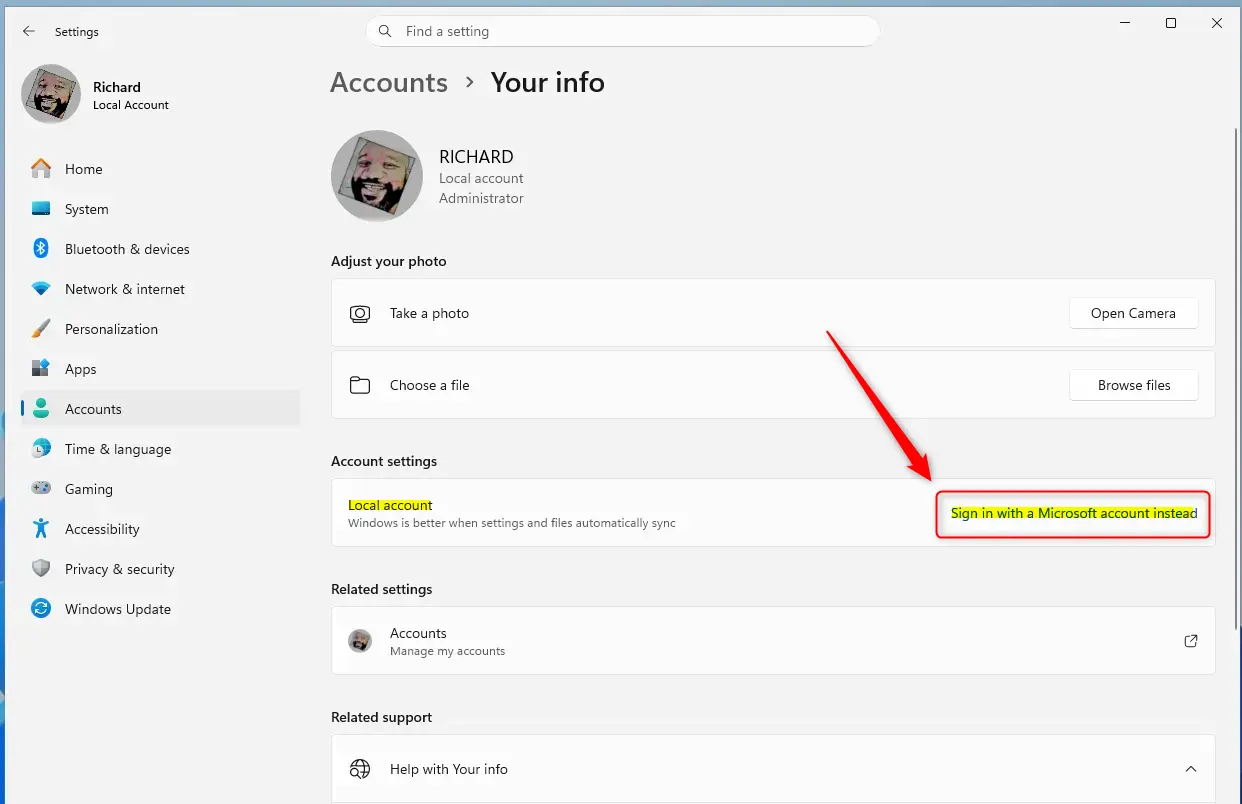This screenshot has height=804, width=1242.
Task: Select Accounts in the sidebar
Action: [x=160, y=409]
